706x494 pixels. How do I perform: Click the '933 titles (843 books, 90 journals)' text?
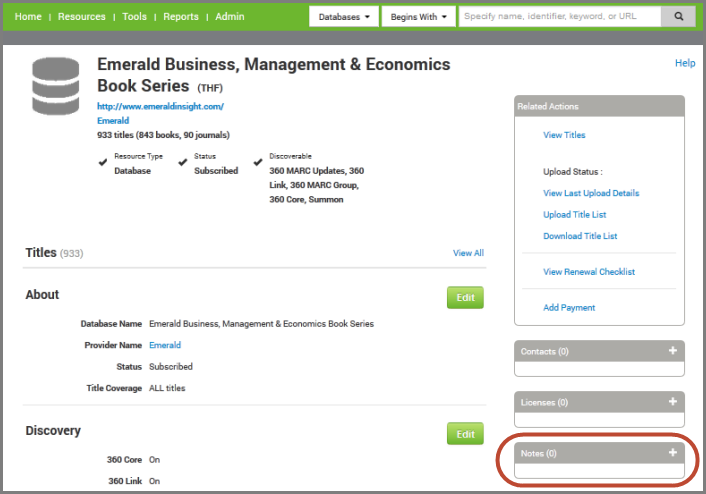click(163, 135)
